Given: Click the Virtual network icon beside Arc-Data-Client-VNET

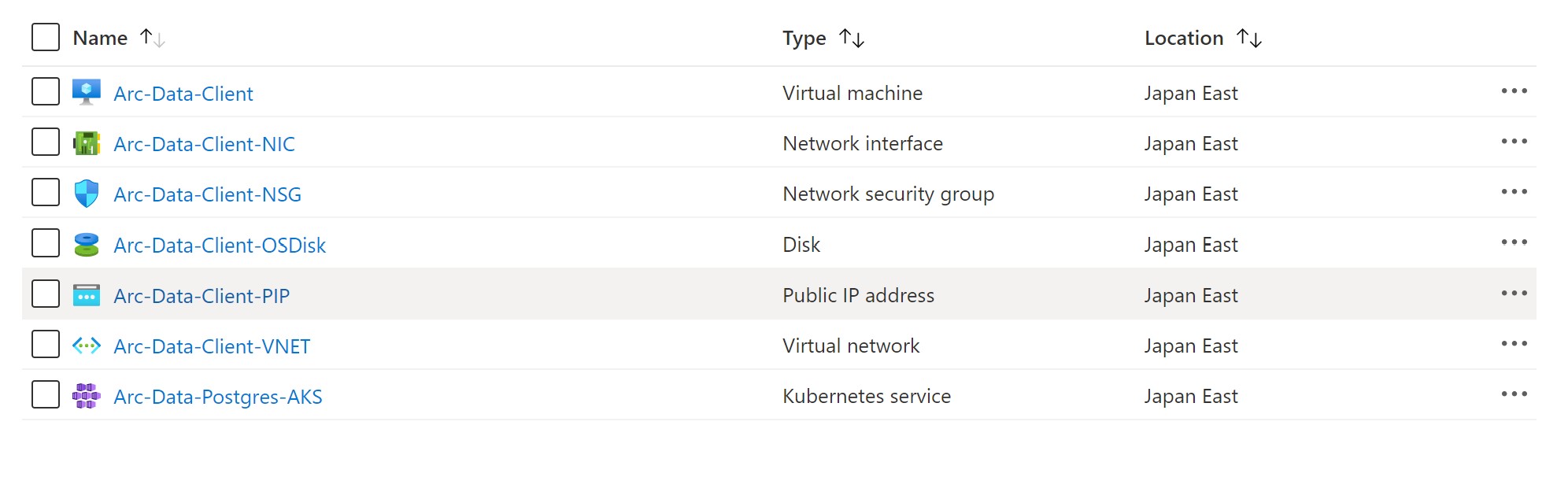Looking at the screenshot, I should pos(87,345).
